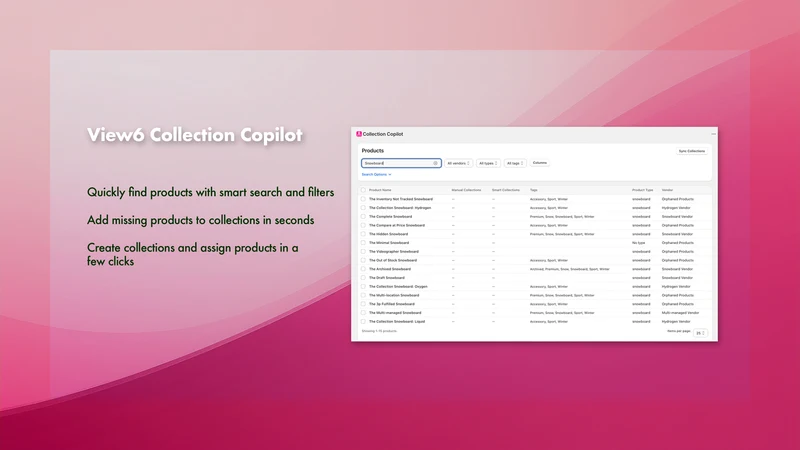The image size is (800, 450).
Task: Click The Multi-location Snowboard product name
Action: click(394, 295)
